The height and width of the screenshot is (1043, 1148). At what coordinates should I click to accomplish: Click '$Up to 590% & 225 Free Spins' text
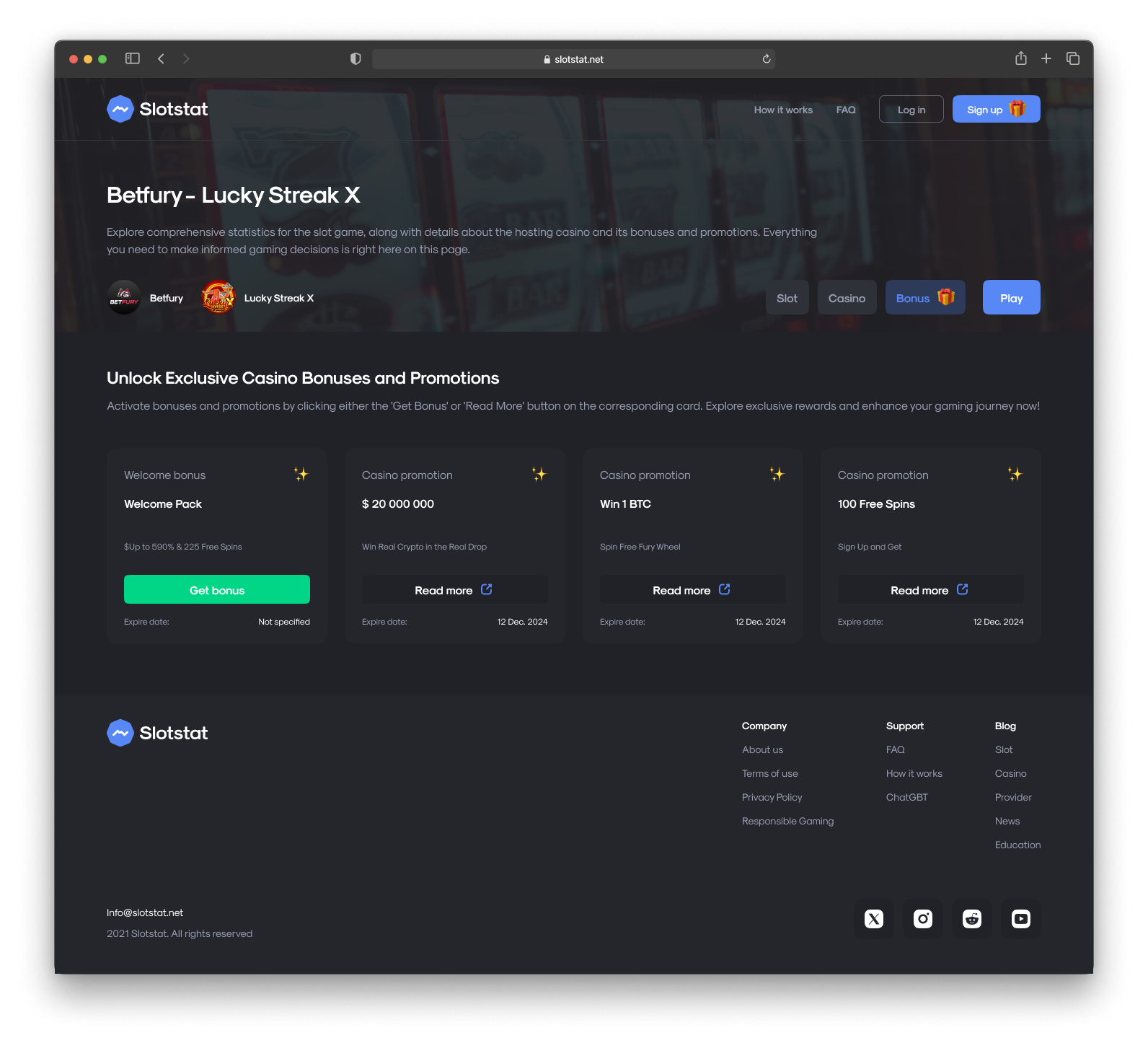pyautogui.click(x=183, y=547)
